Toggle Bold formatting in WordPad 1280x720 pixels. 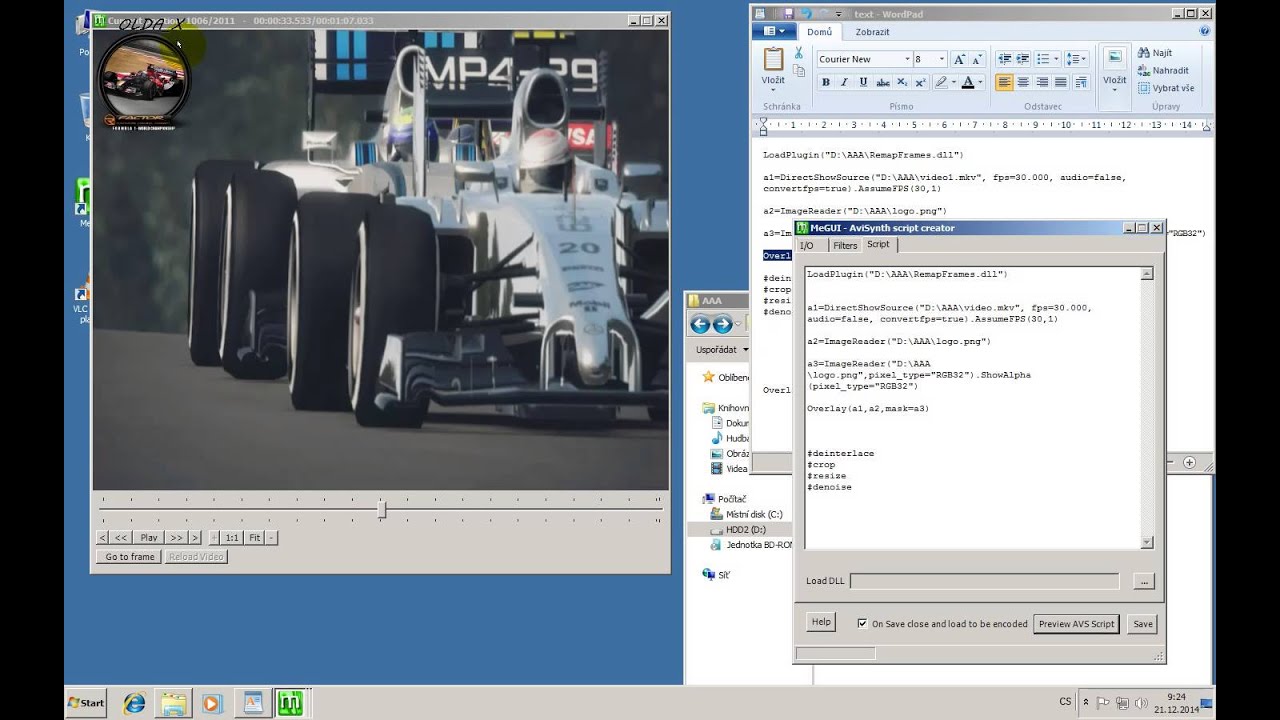tap(825, 83)
